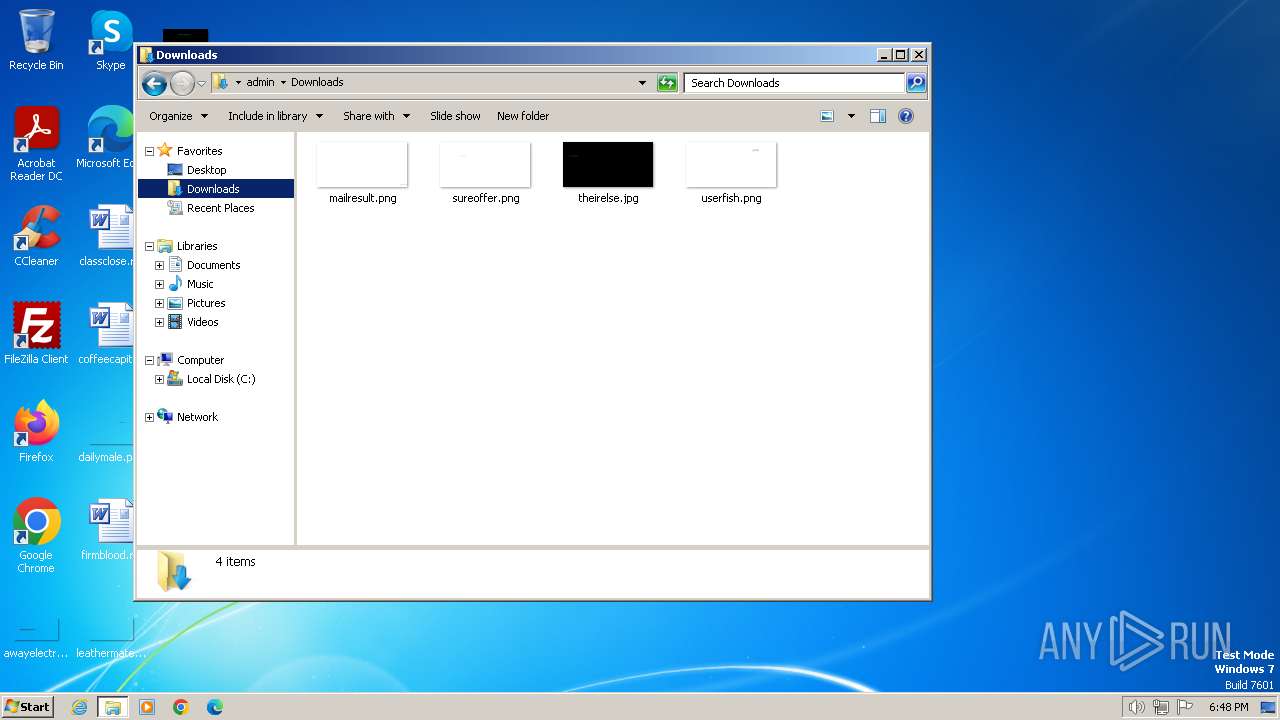Select Local Disk (C:) in navigation pane
Image resolution: width=1280 pixels, height=720 pixels.
click(221, 379)
